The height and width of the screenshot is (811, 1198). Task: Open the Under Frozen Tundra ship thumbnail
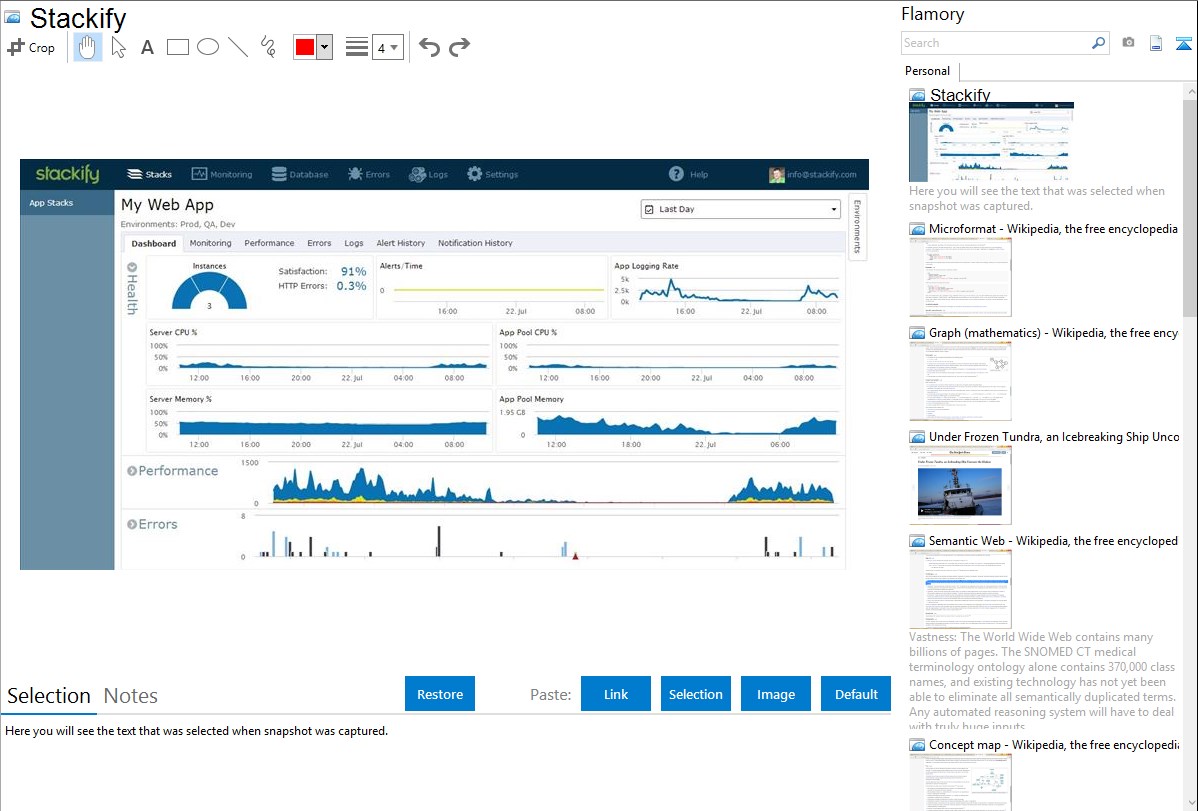(960, 485)
